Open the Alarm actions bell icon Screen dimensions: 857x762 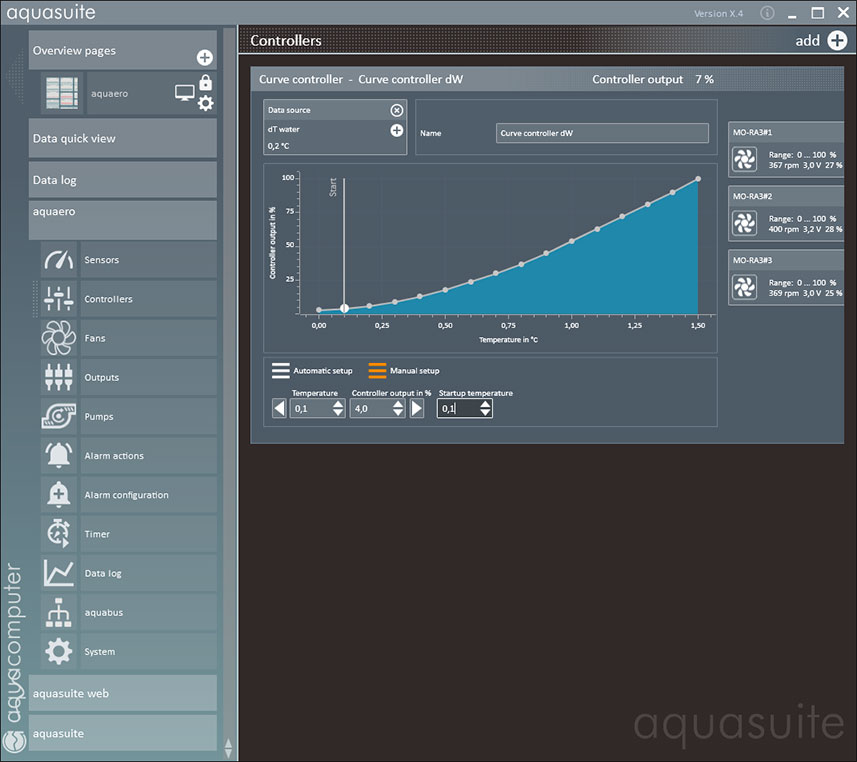pos(58,455)
